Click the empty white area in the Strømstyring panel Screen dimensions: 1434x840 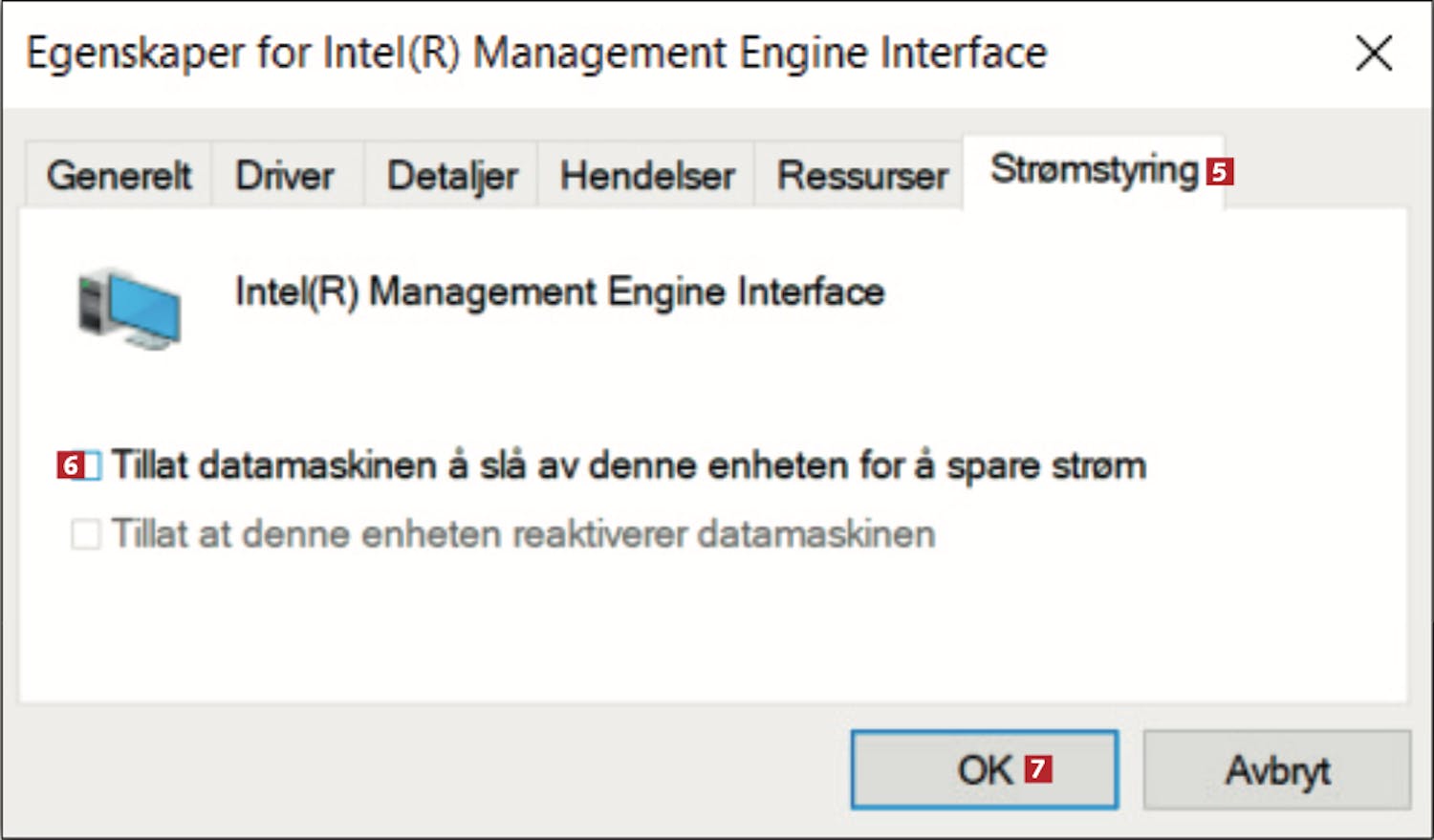point(712,631)
